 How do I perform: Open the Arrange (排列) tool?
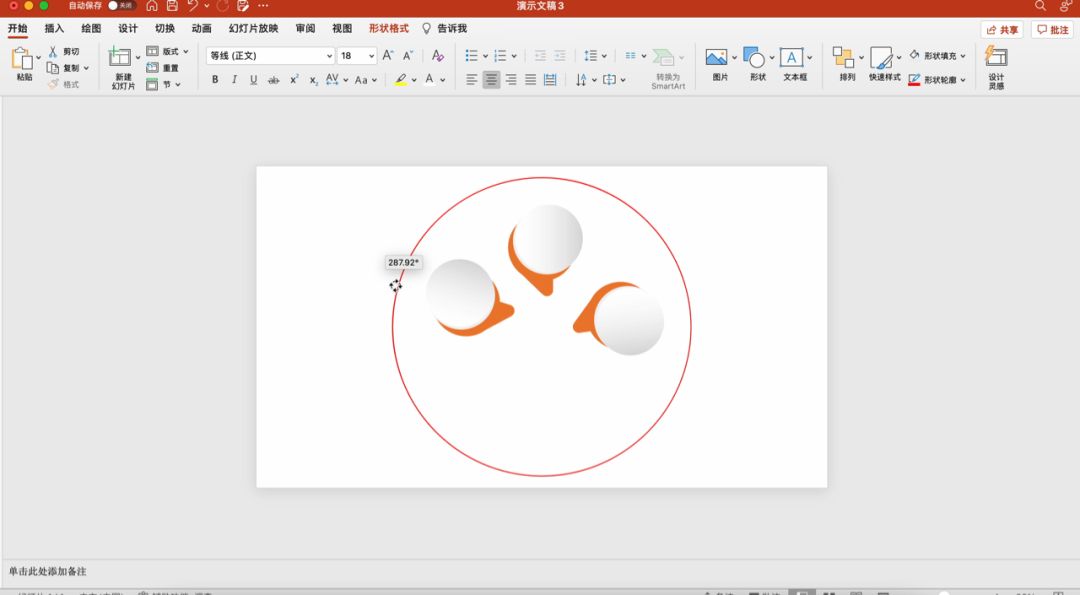pyautogui.click(x=843, y=58)
